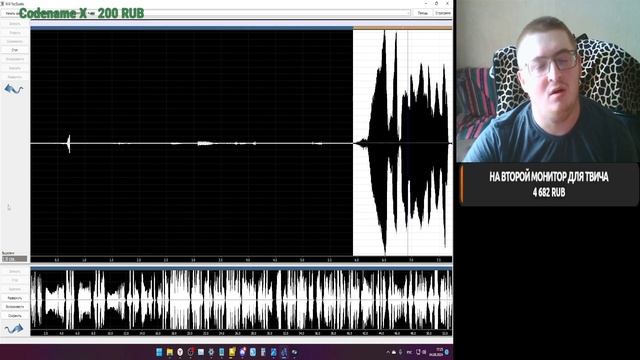Click the orange bar segment above selected region
The width and height of the screenshot is (640, 360).
point(403,28)
